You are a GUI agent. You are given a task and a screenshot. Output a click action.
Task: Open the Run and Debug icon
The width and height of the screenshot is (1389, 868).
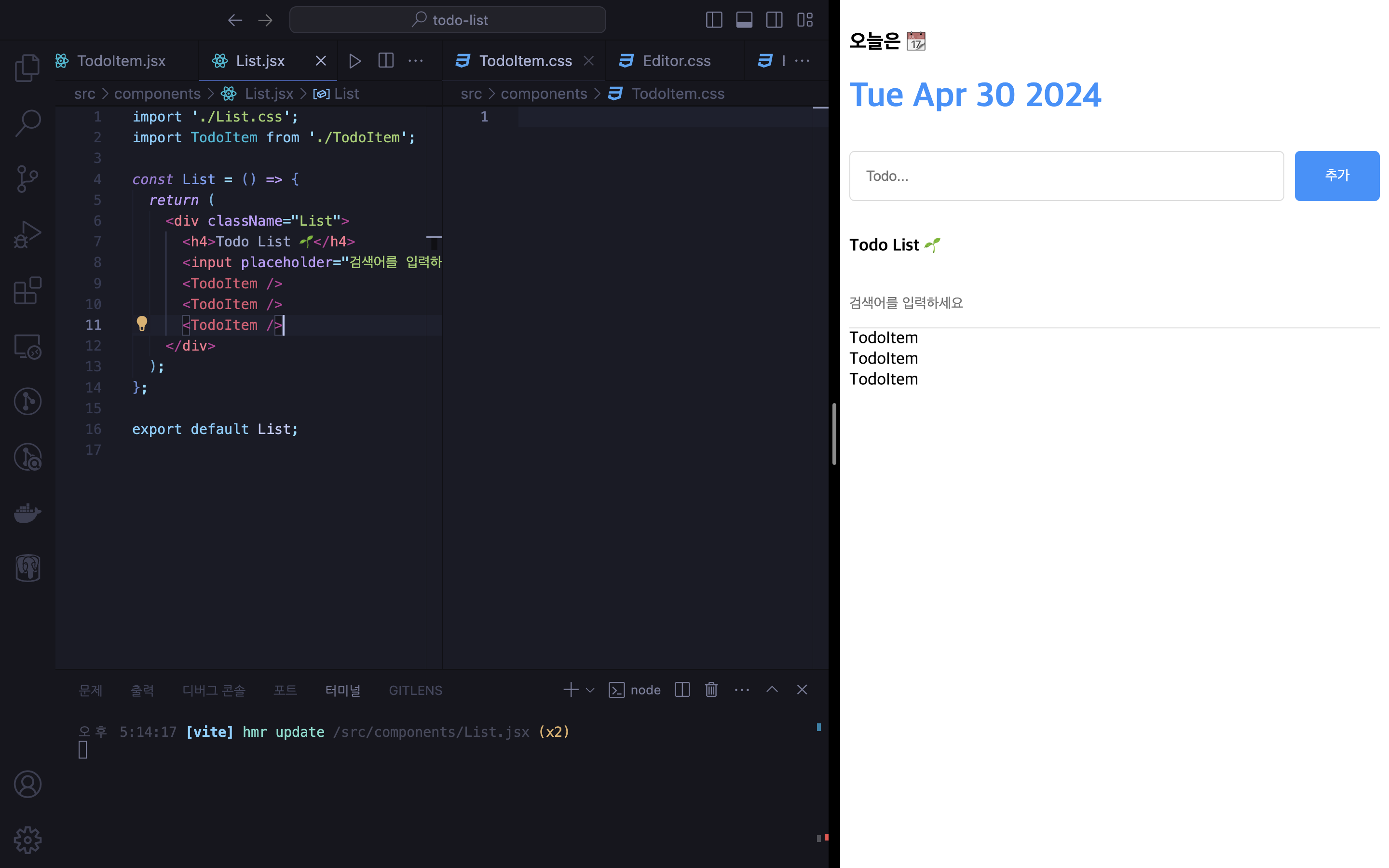click(27, 235)
